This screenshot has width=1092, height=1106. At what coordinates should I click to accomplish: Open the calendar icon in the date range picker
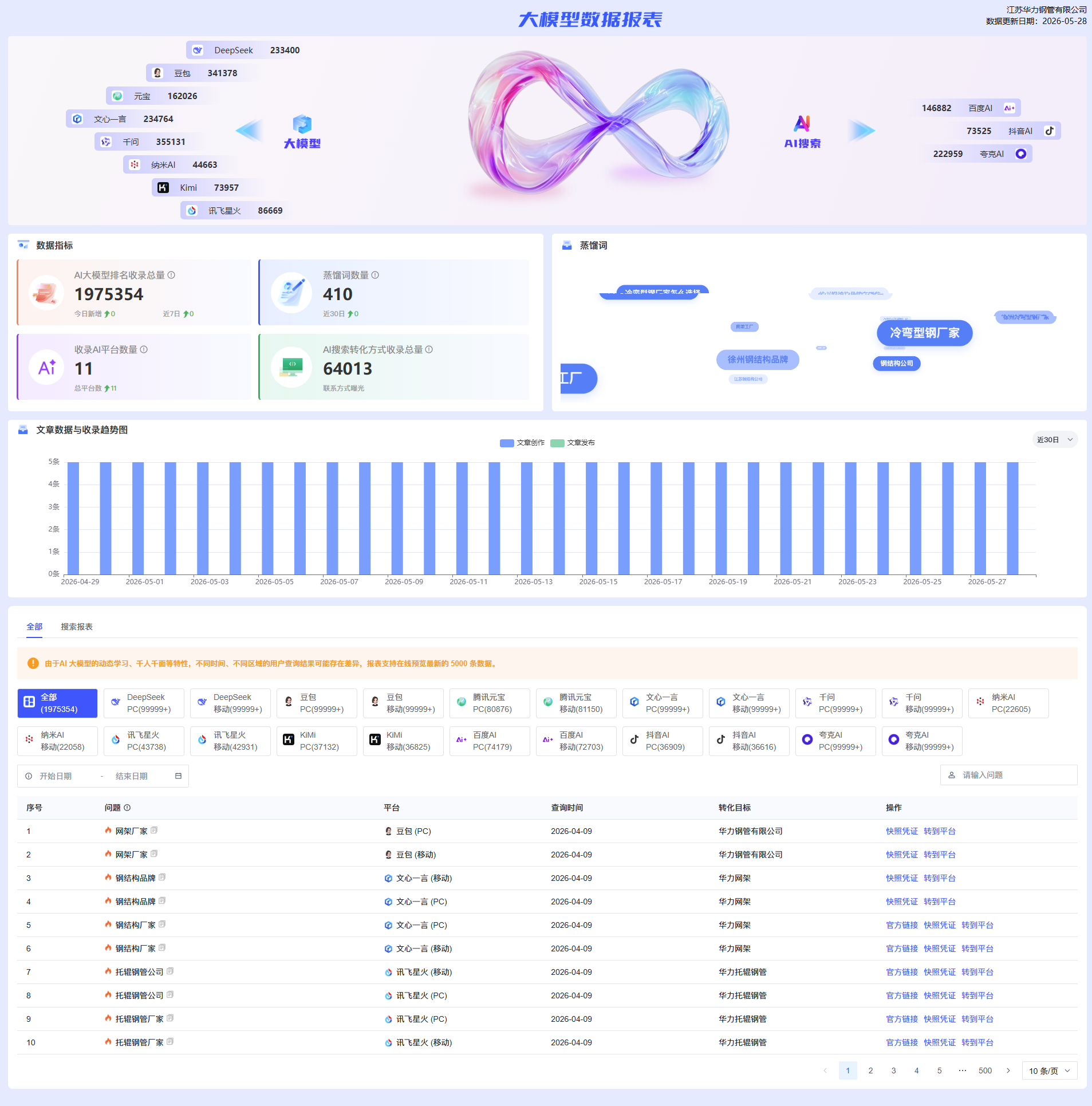[178, 776]
